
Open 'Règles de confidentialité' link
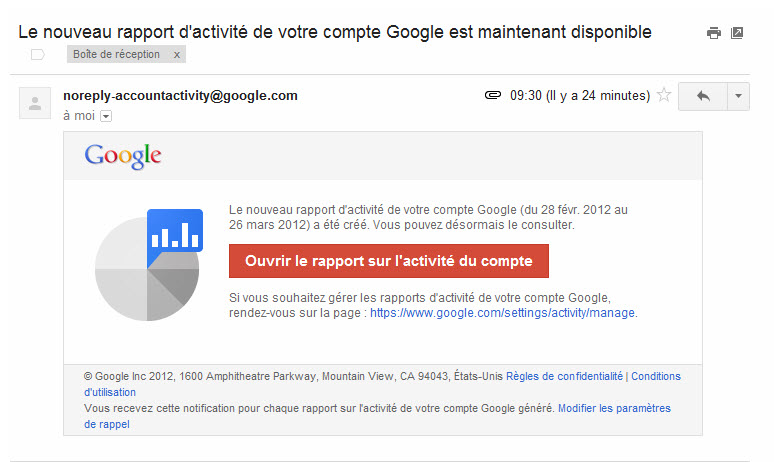point(564,377)
